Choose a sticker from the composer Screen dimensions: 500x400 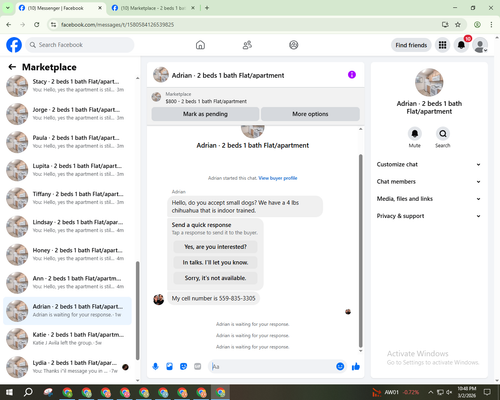[183, 367]
